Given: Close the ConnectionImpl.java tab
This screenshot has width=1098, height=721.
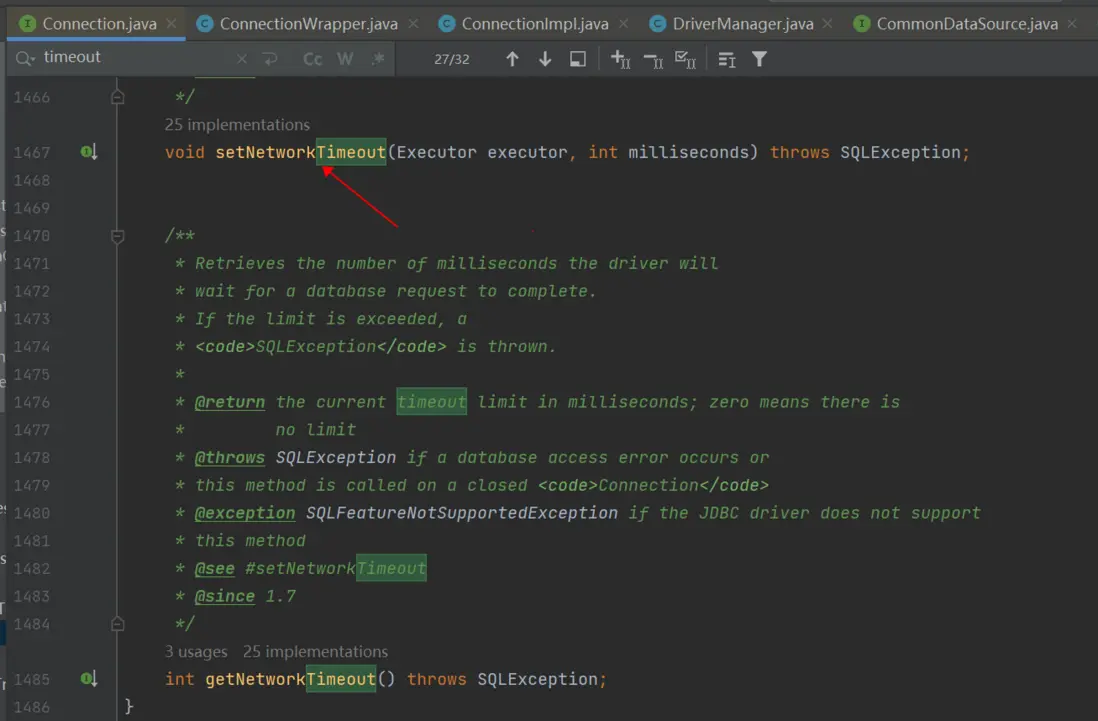Looking at the screenshot, I should coord(623,24).
